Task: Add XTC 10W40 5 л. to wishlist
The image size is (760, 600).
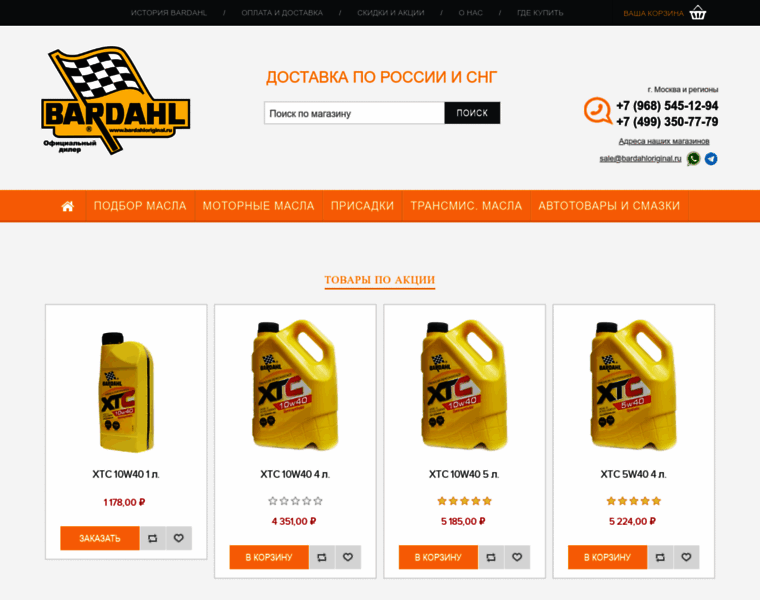Action: (517, 557)
